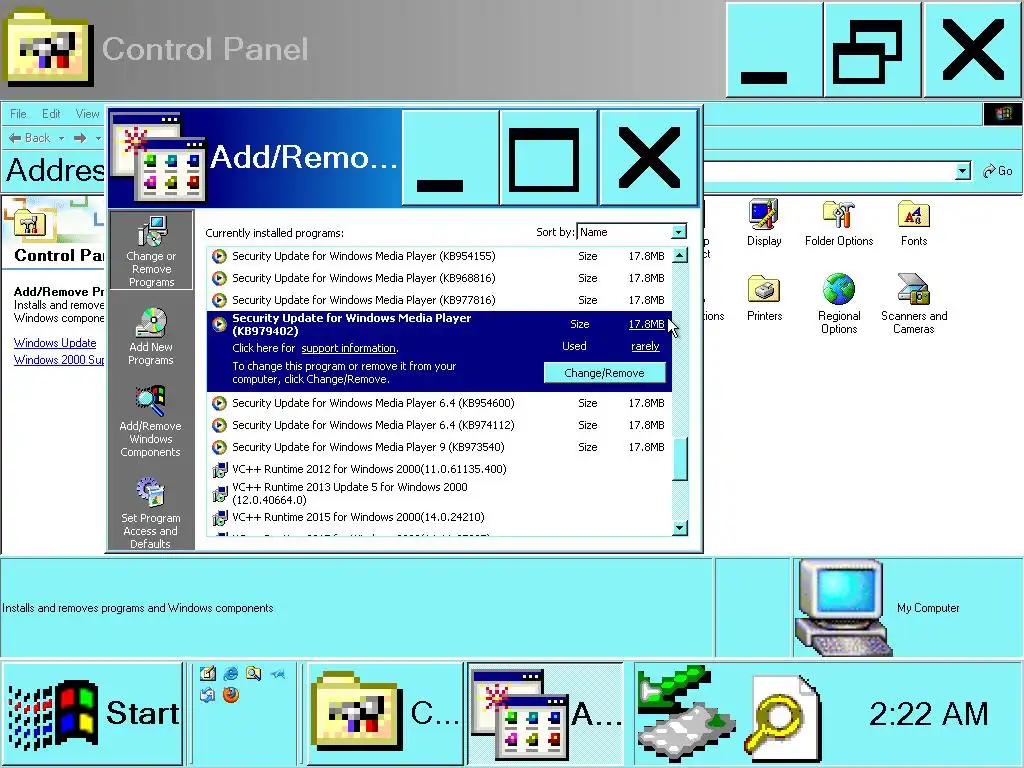Open Back button history dropdown arrow
The image size is (1024, 768).
[x=61, y=138]
